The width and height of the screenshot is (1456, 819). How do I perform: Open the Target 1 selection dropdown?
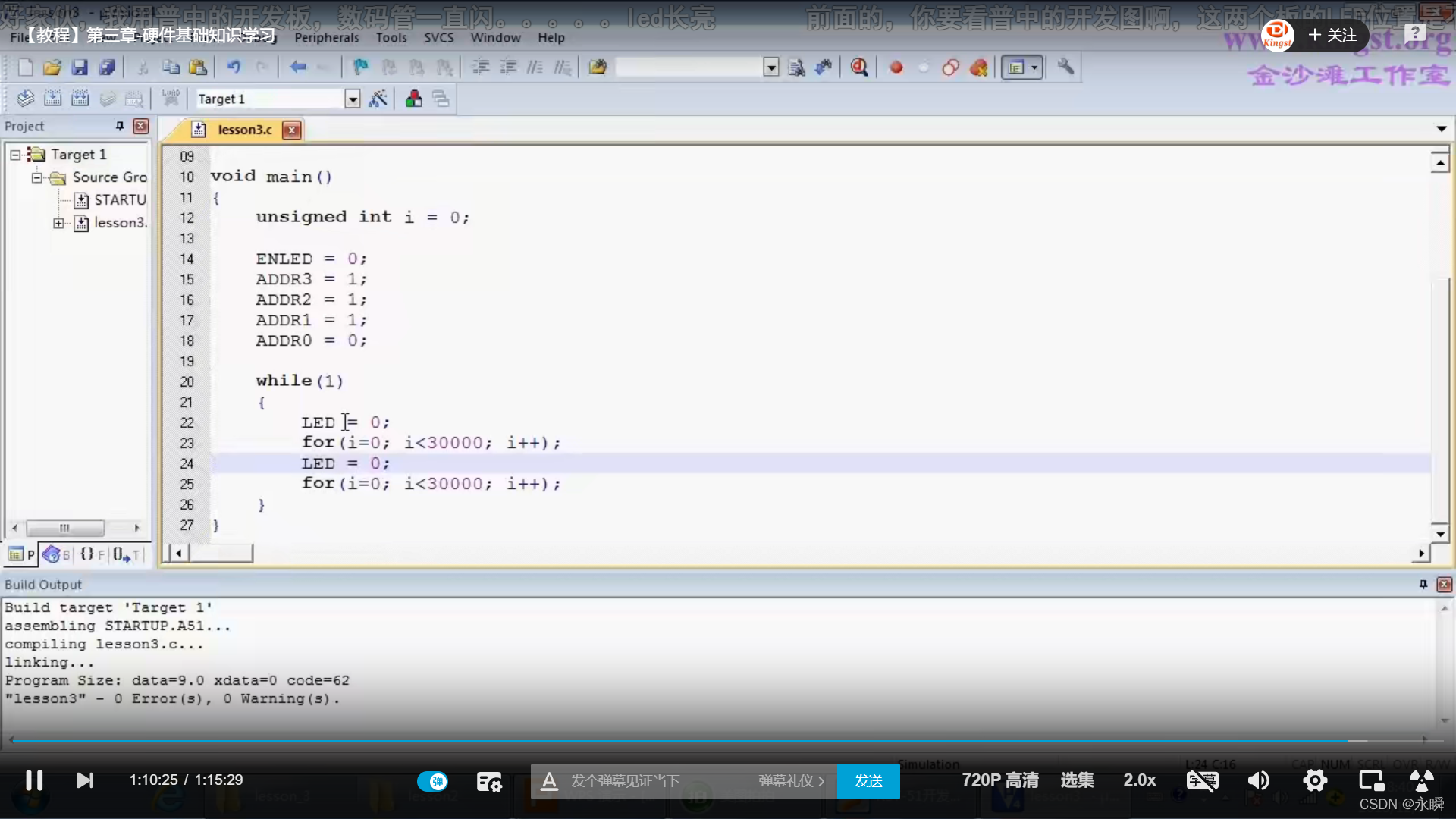[353, 99]
